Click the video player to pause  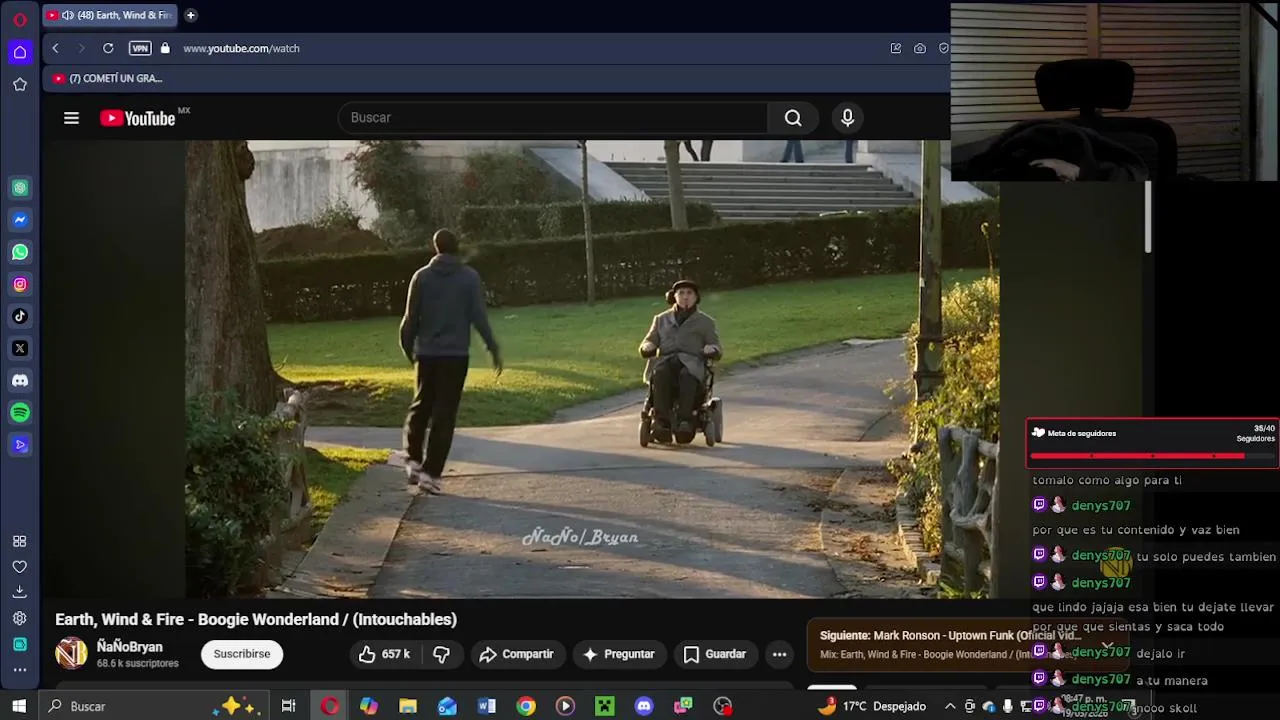click(x=592, y=369)
